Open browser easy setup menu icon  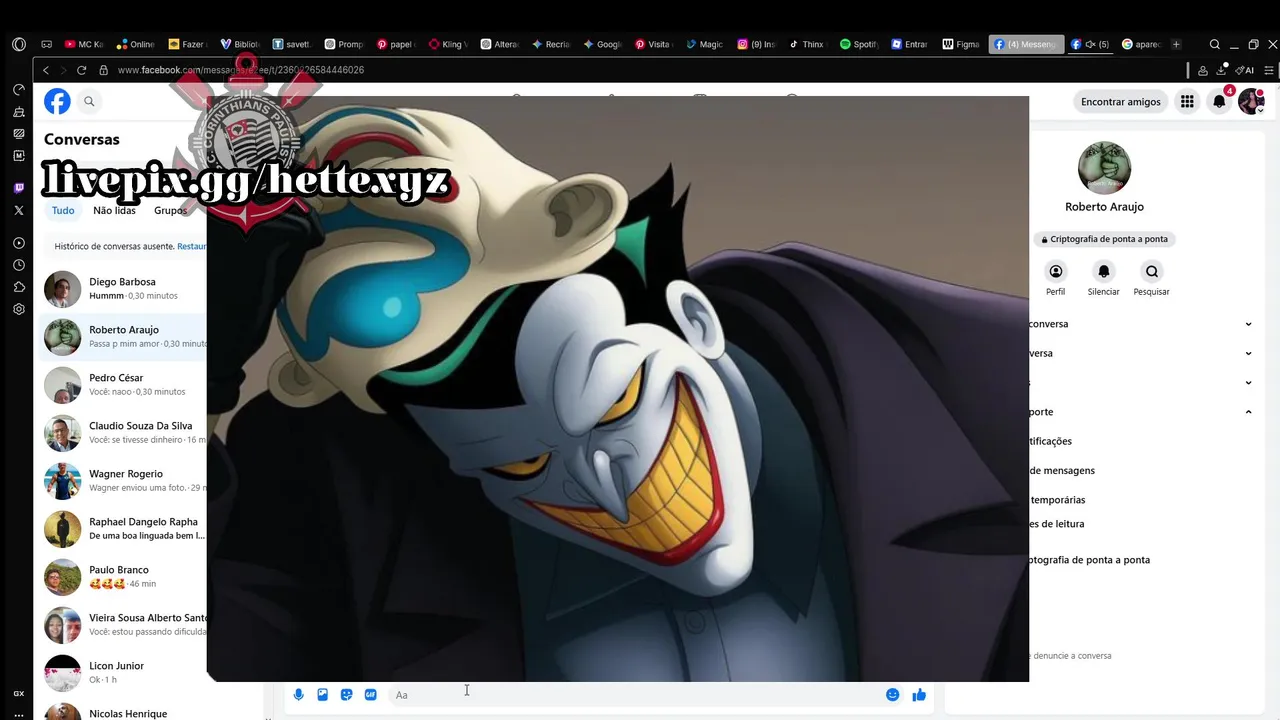click(x=1269, y=70)
